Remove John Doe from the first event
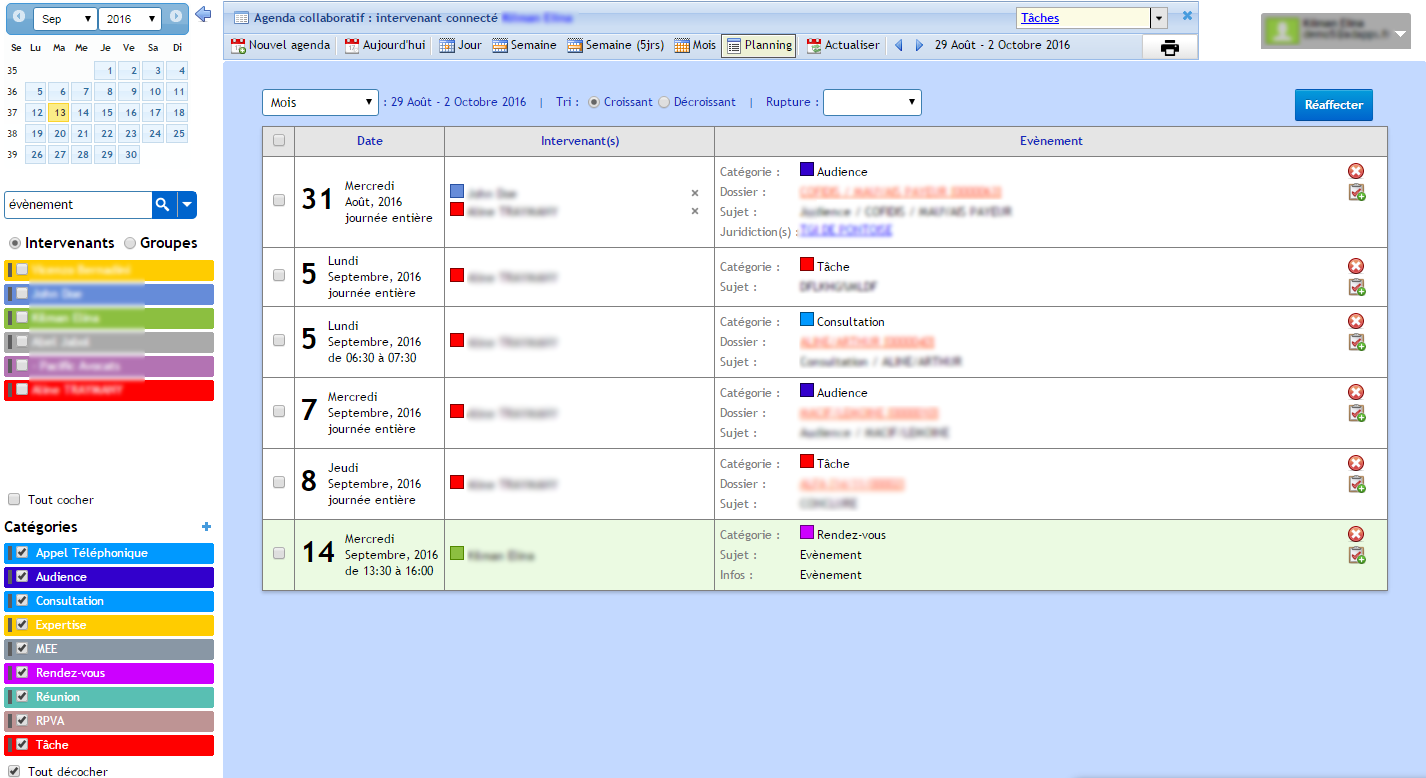The height and width of the screenshot is (778, 1426). (695, 193)
